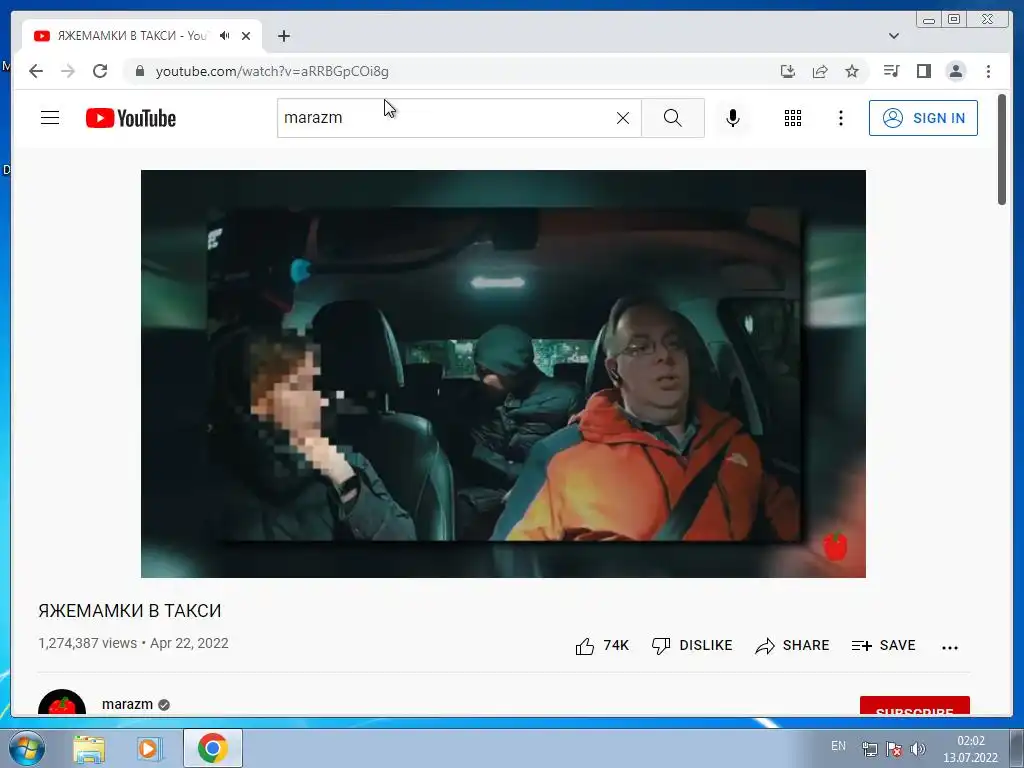Click the address bar URL
This screenshot has width=1024, height=768.
click(x=272, y=71)
